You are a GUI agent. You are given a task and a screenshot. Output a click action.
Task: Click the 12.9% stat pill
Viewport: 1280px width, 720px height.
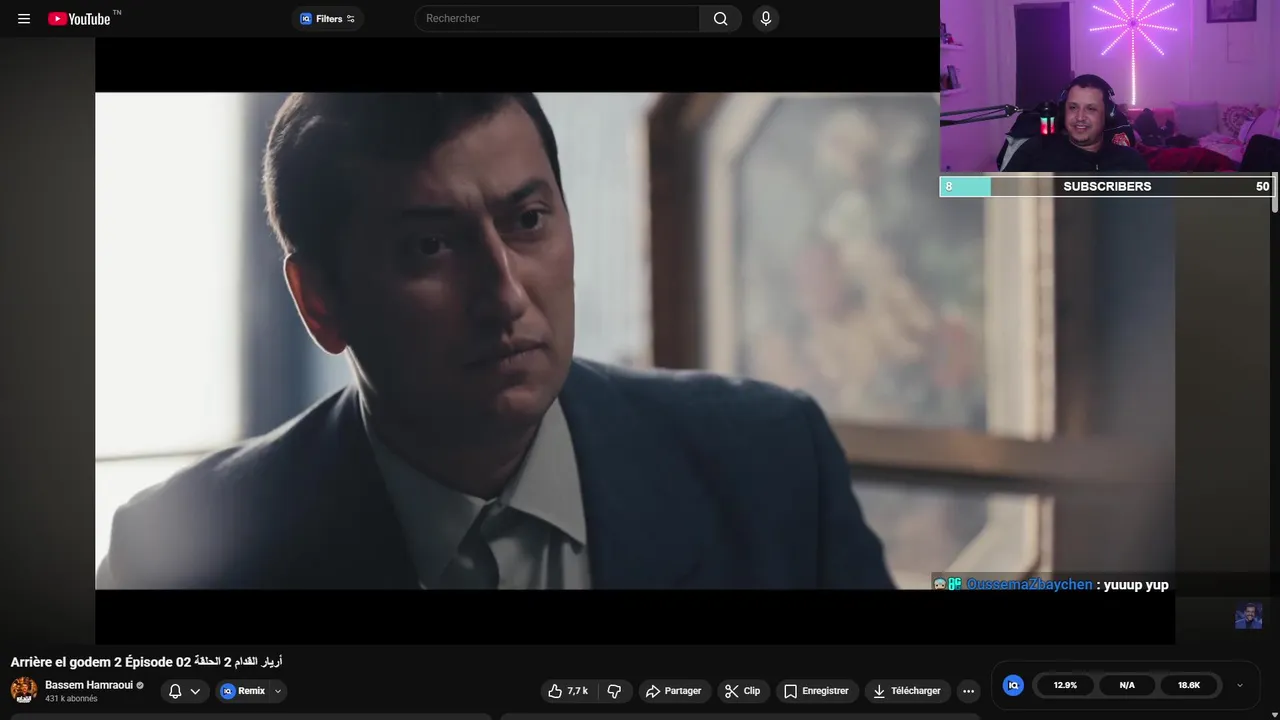pyautogui.click(x=1065, y=685)
